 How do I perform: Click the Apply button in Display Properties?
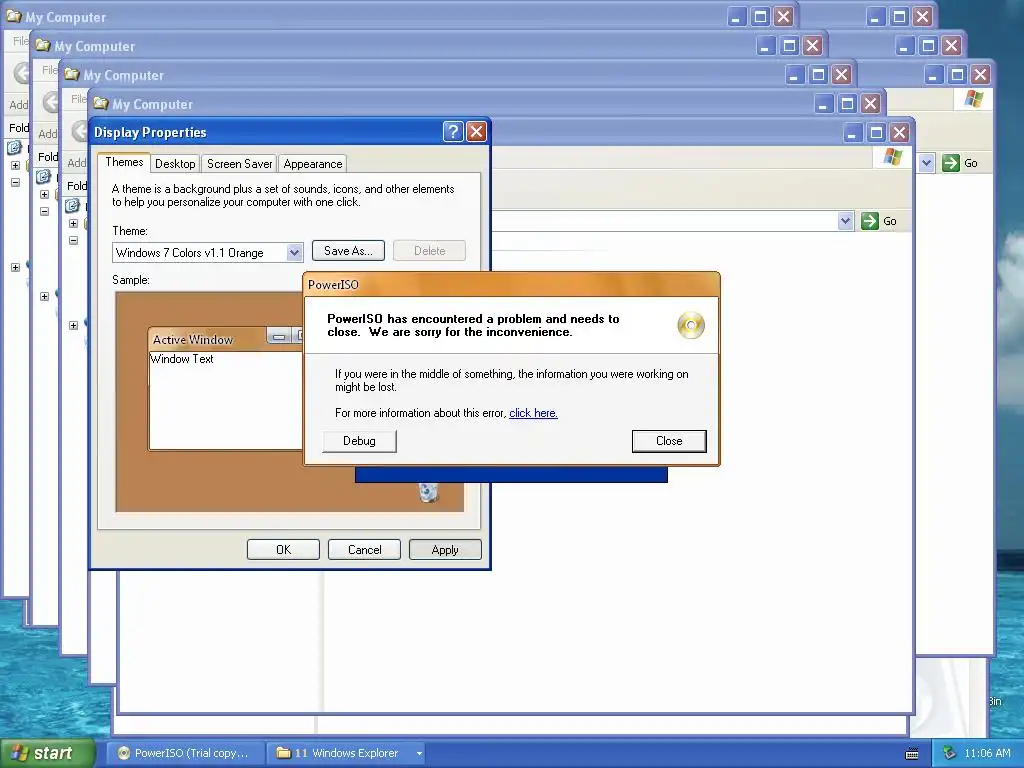pyautogui.click(x=445, y=550)
